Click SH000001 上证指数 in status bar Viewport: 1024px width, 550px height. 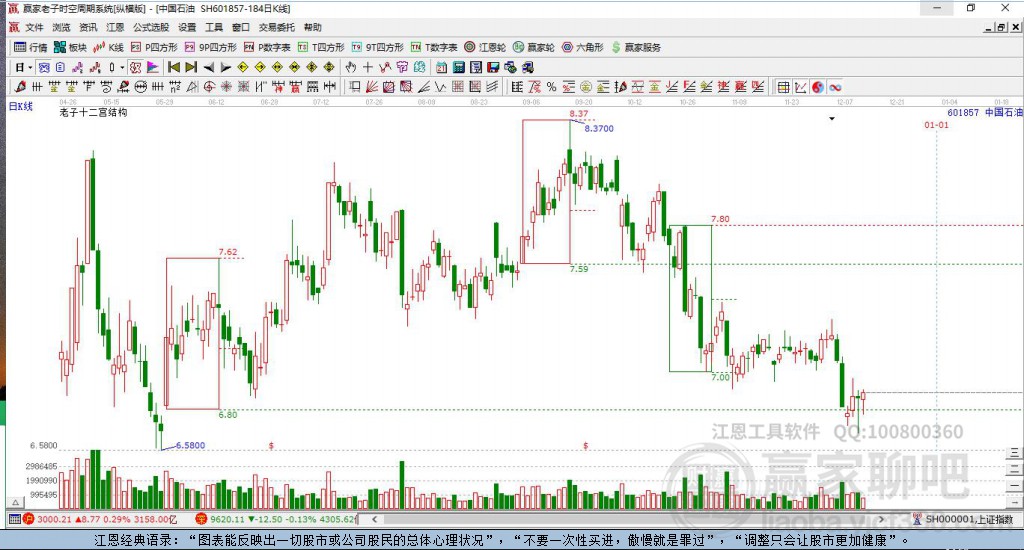click(x=969, y=519)
